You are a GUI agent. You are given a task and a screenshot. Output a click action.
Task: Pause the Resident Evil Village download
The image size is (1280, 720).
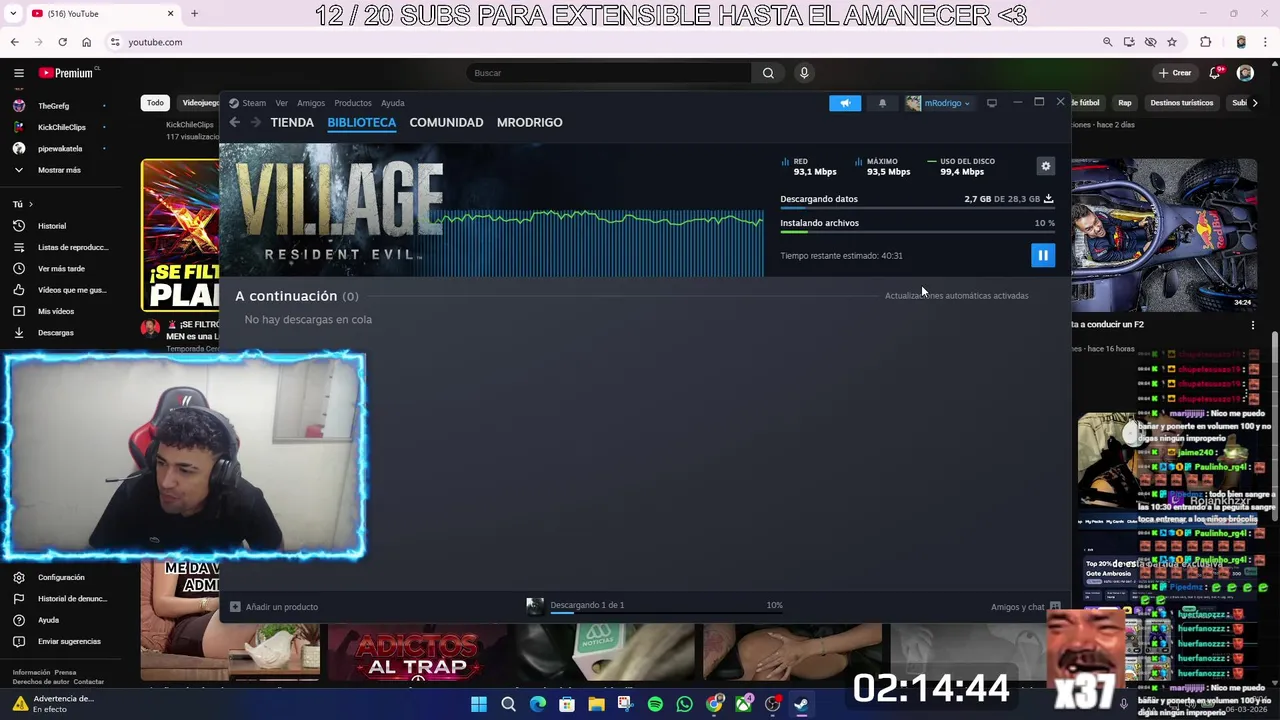[1042, 255]
